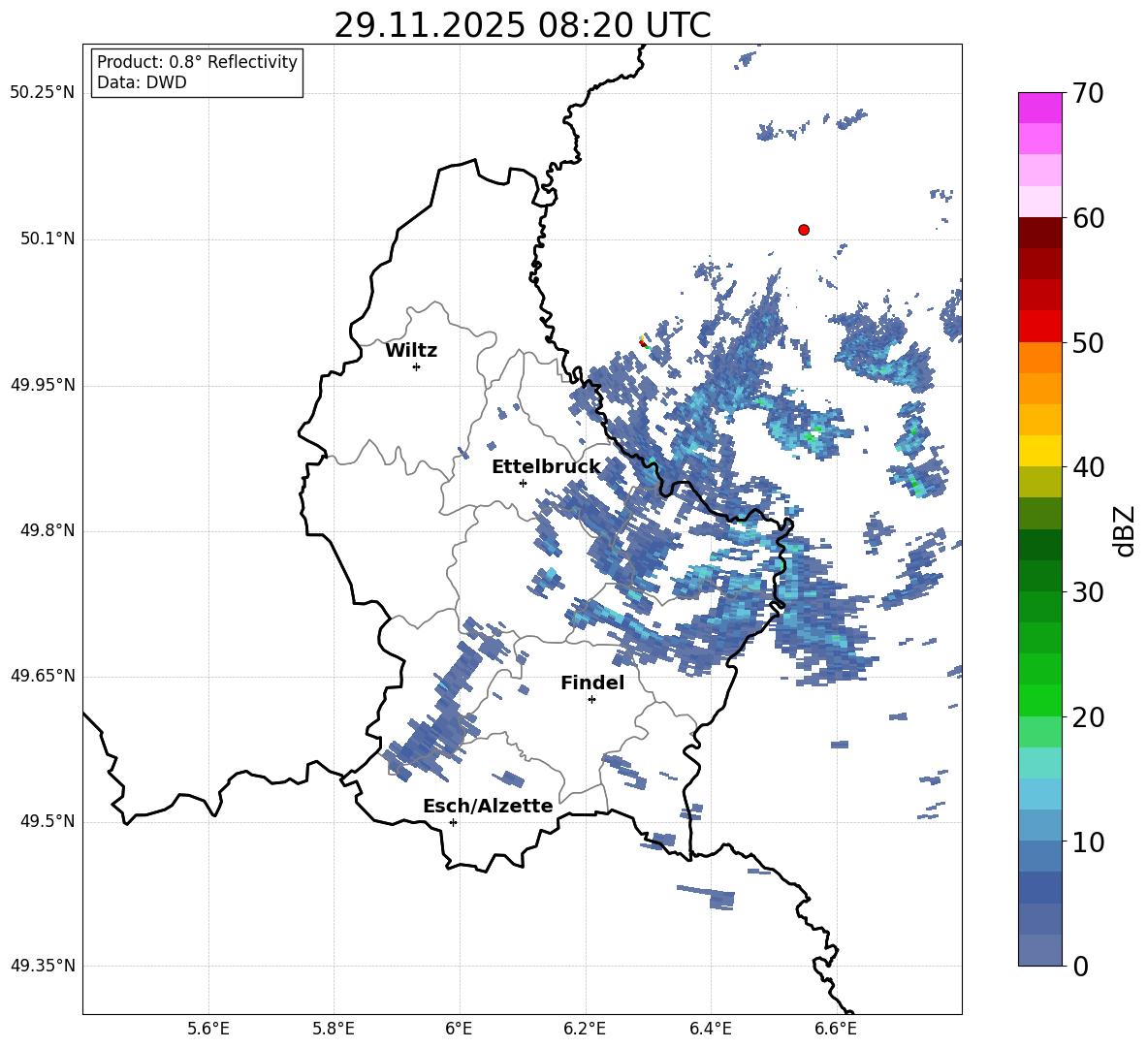Click the 6.2°E longitude tick label
The width and height of the screenshot is (1148, 1048).
(x=585, y=1029)
